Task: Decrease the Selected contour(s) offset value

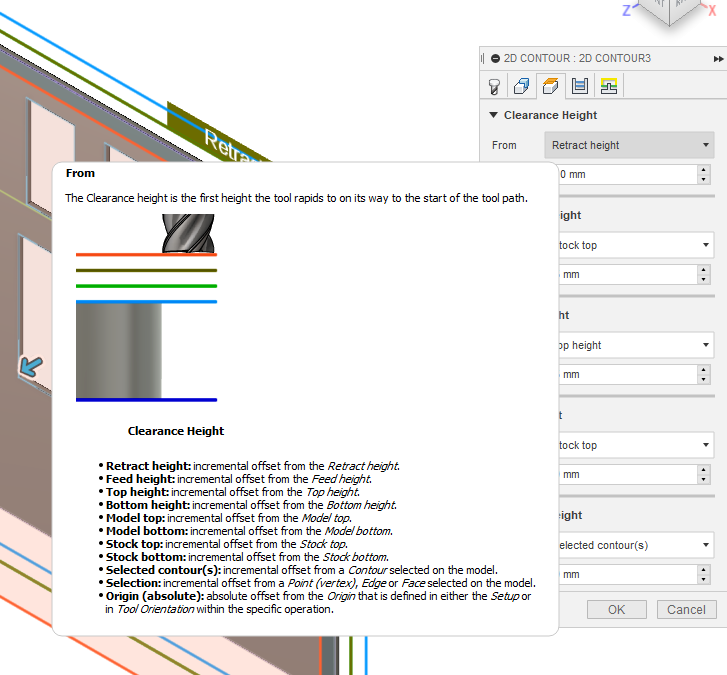Action: [x=704, y=580]
